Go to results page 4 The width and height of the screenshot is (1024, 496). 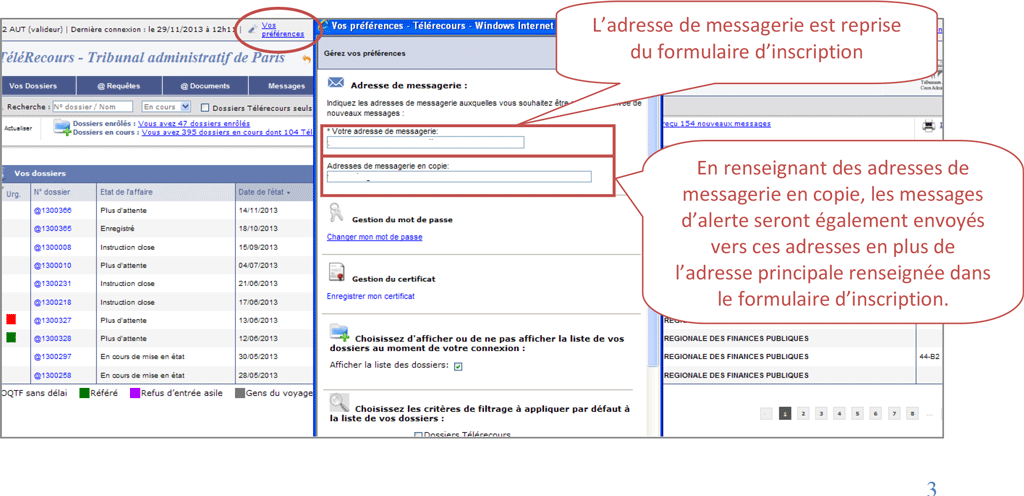pos(839,413)
